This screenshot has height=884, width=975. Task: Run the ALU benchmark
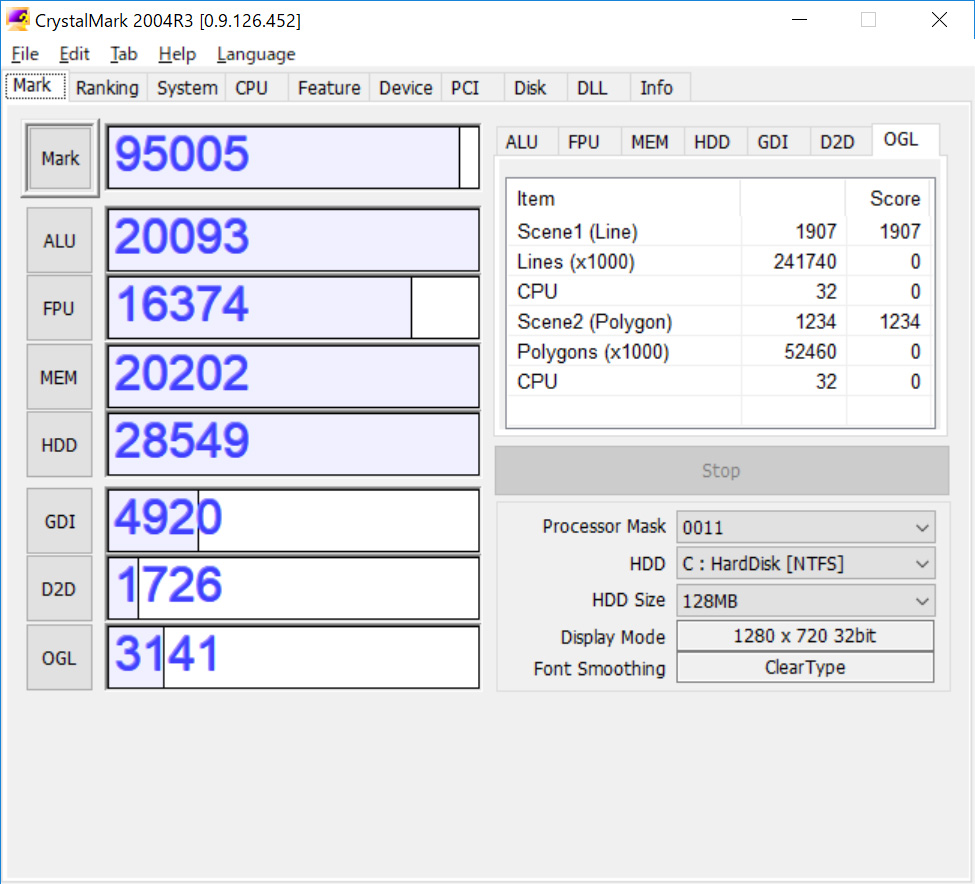[x=58, y=240]
